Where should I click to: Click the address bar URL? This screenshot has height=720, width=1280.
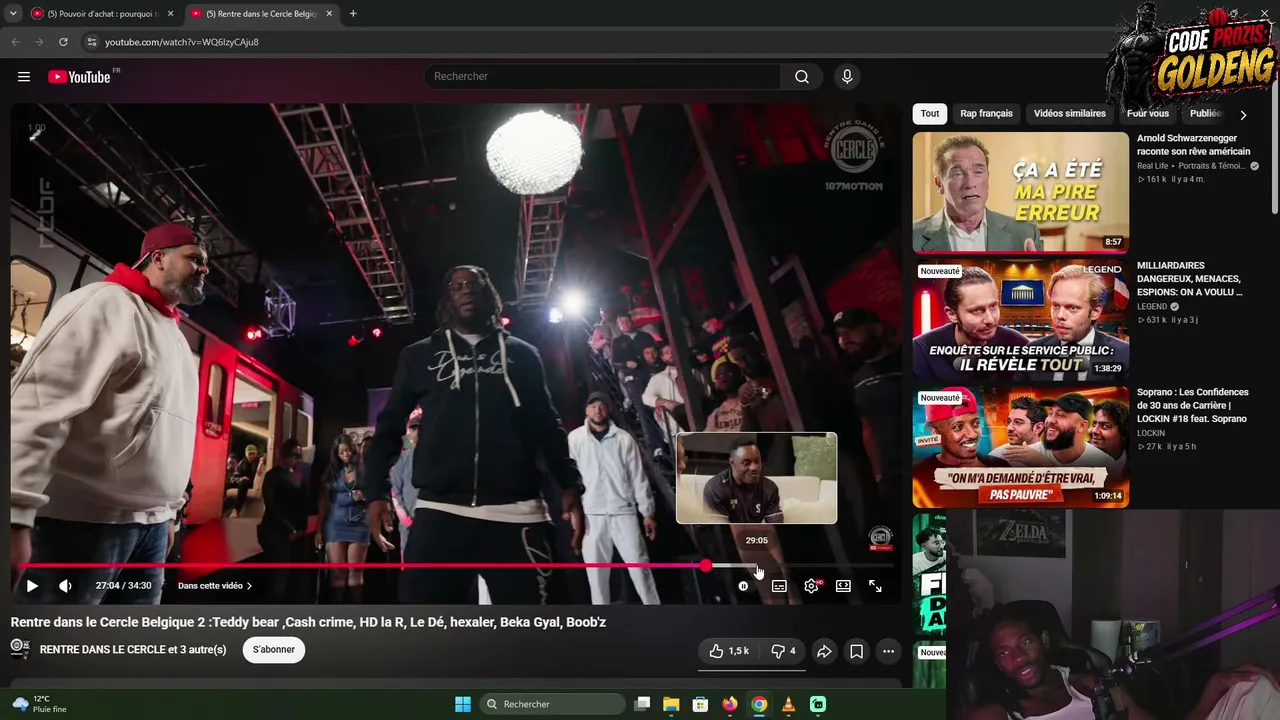click(x=182, y=42)
